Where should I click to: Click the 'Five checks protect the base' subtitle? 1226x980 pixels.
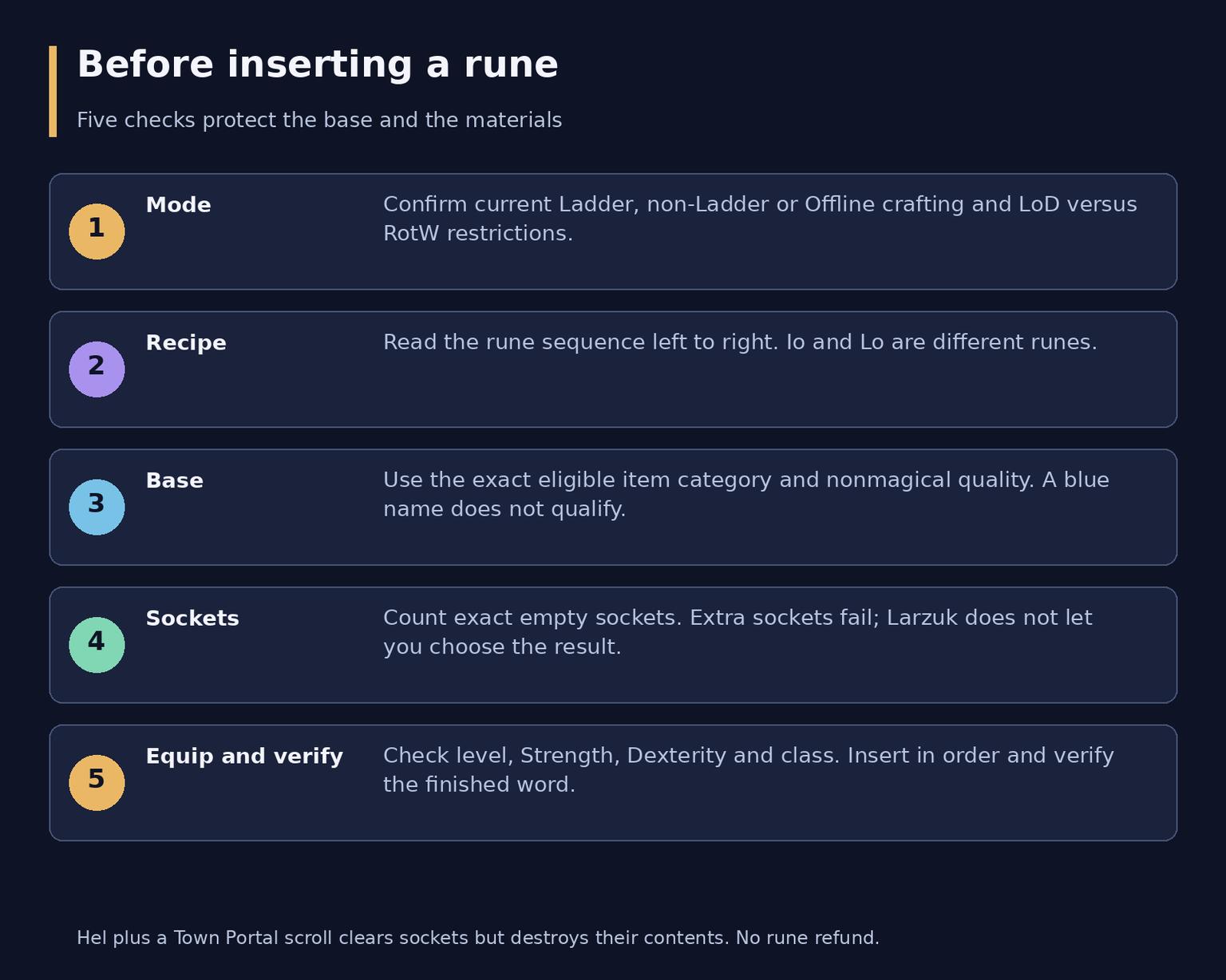319,121
